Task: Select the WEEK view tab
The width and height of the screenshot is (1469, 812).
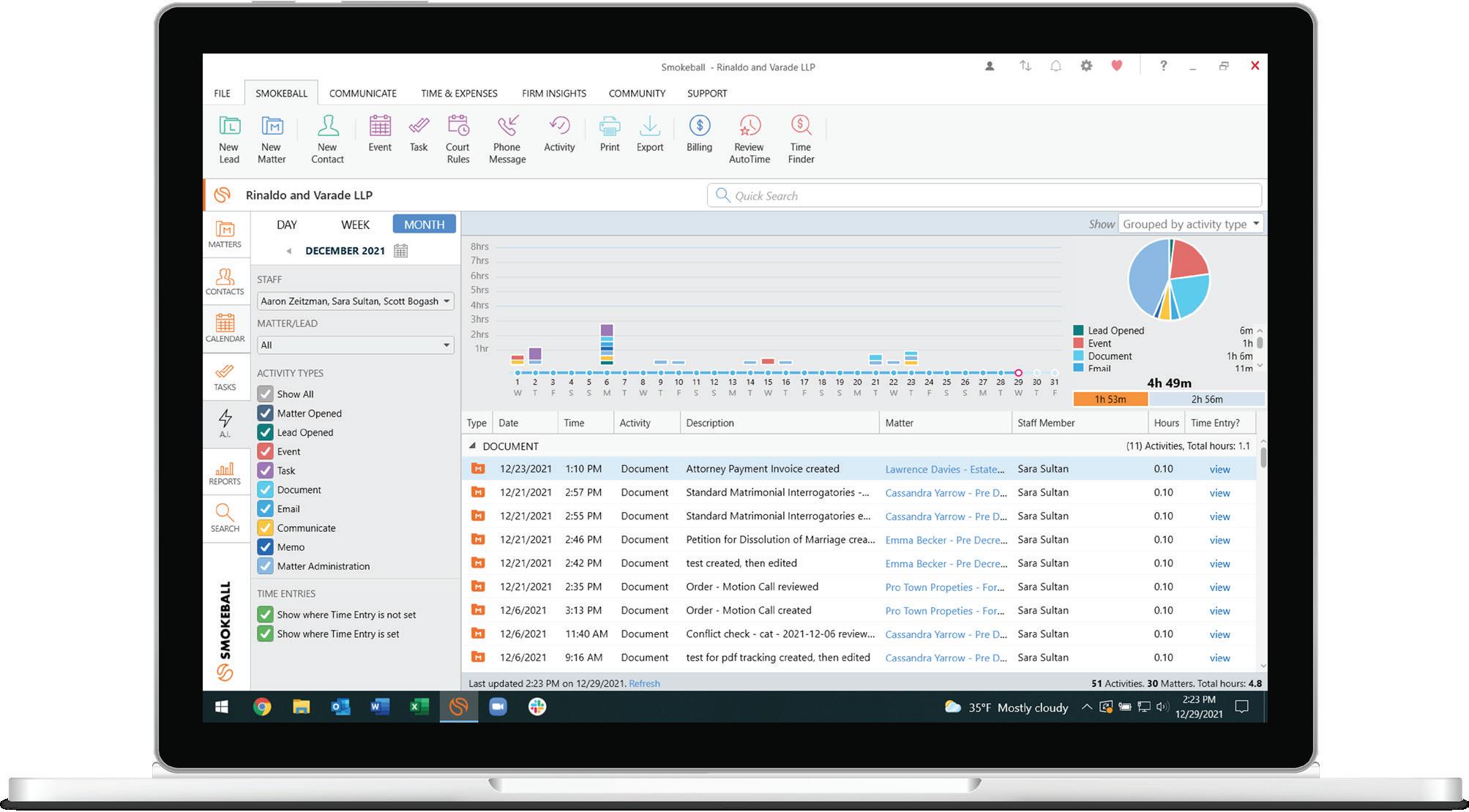Action: (355, 225)
